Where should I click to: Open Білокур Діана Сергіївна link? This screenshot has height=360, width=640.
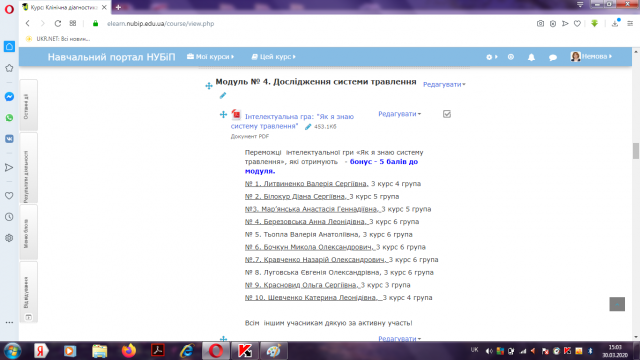(x=296, y=196)
